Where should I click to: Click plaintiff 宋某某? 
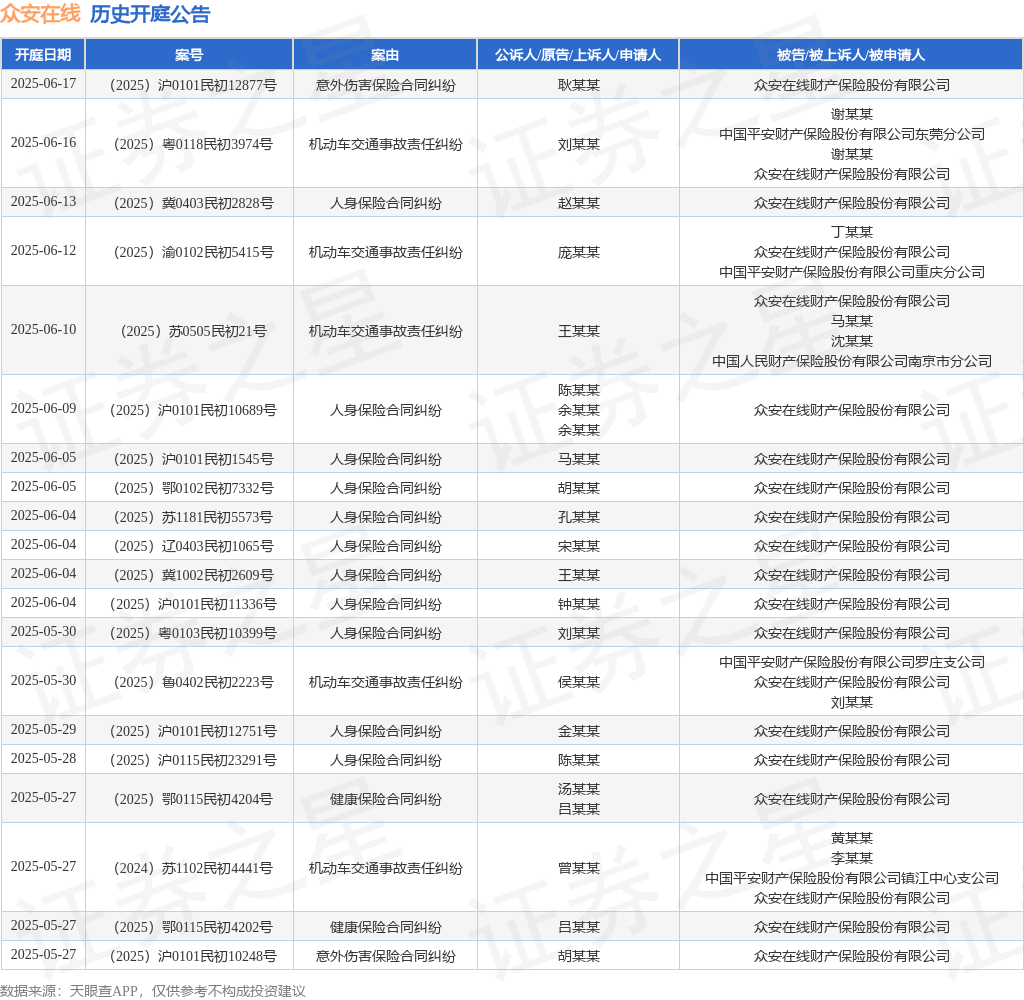pos(579,546)
